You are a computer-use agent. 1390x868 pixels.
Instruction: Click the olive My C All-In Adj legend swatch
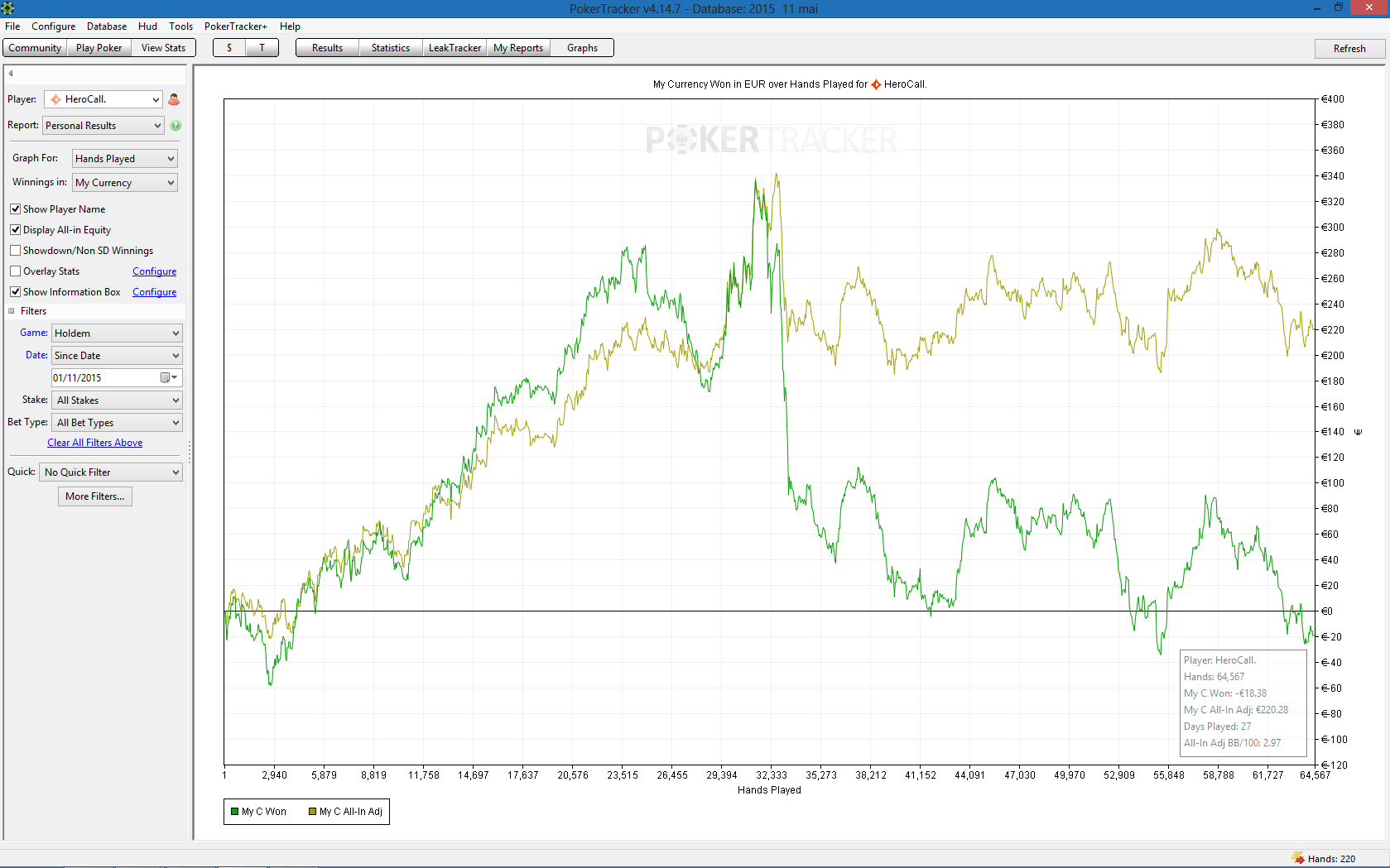coord(312,812)
